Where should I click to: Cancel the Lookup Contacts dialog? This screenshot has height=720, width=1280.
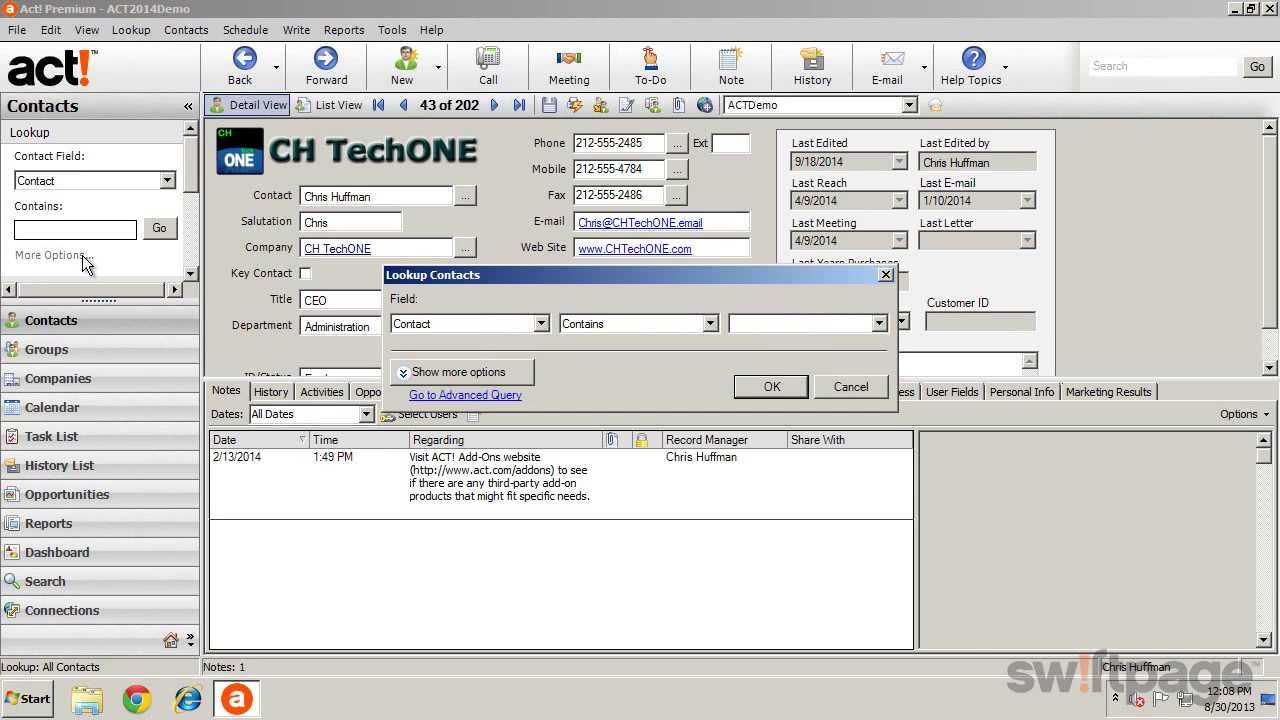coord(851,387)
